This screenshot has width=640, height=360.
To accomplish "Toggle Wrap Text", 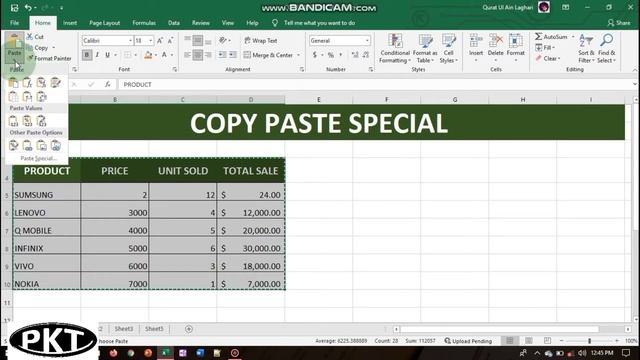I will tap(261, 40).
